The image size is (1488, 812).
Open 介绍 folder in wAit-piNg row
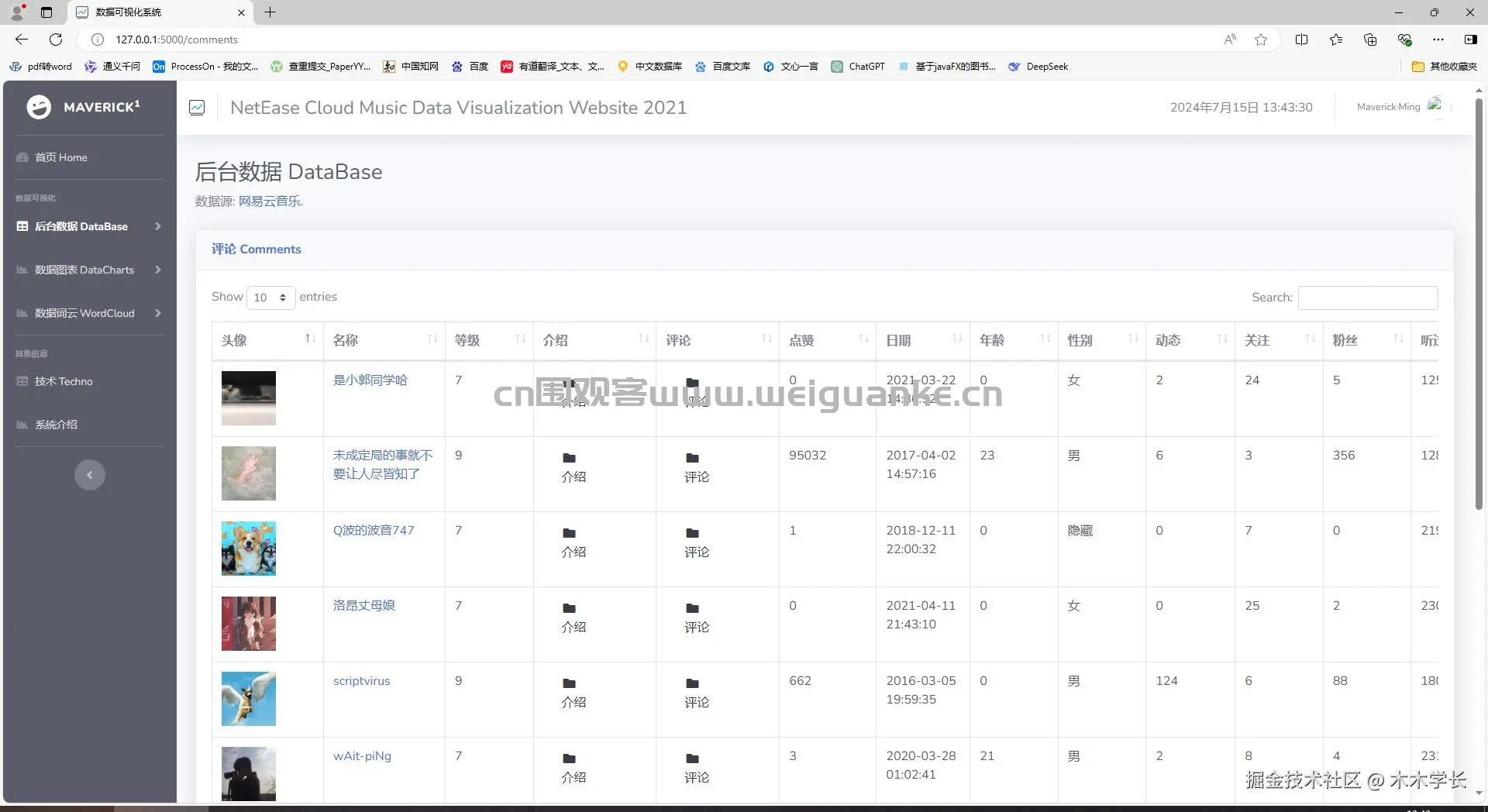[573, 769]
